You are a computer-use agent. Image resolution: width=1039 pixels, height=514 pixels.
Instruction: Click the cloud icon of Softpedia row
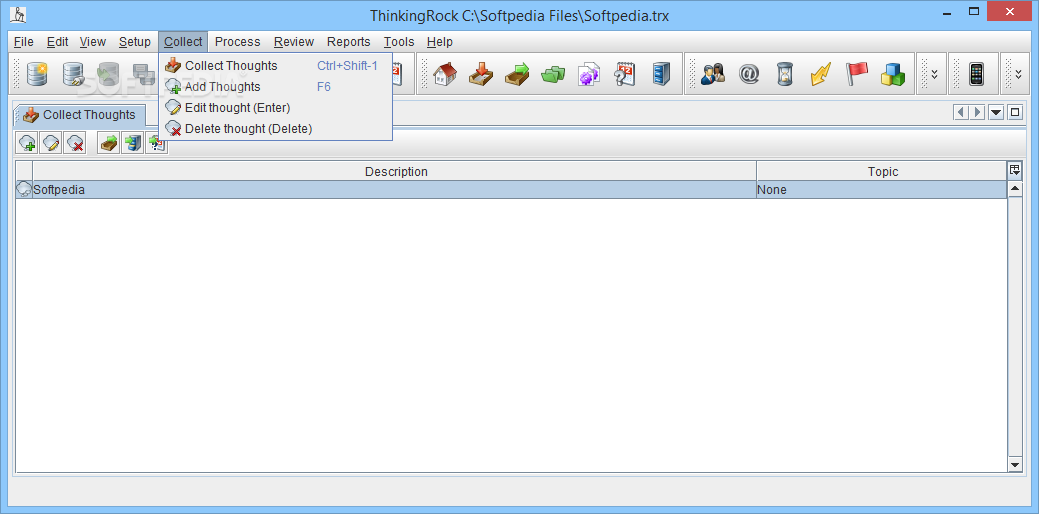pos(24,189)
